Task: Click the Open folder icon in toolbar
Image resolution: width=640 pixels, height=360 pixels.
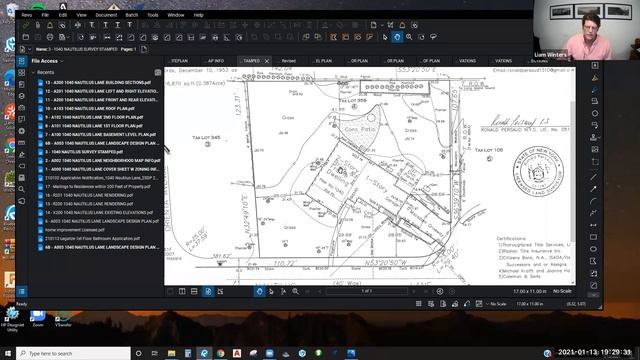Action: (26, 37)
